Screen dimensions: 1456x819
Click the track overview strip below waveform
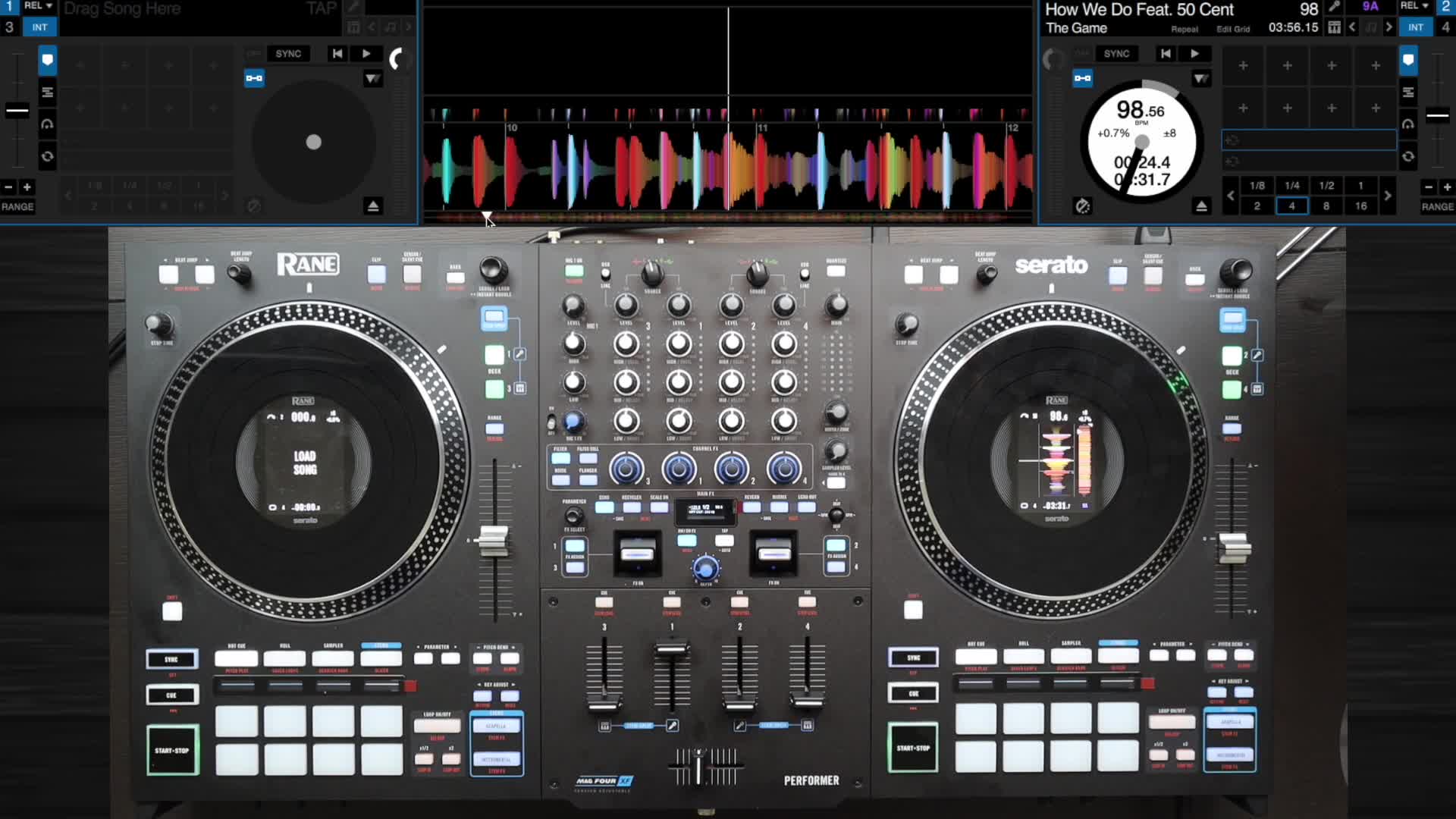click(728, 218)
